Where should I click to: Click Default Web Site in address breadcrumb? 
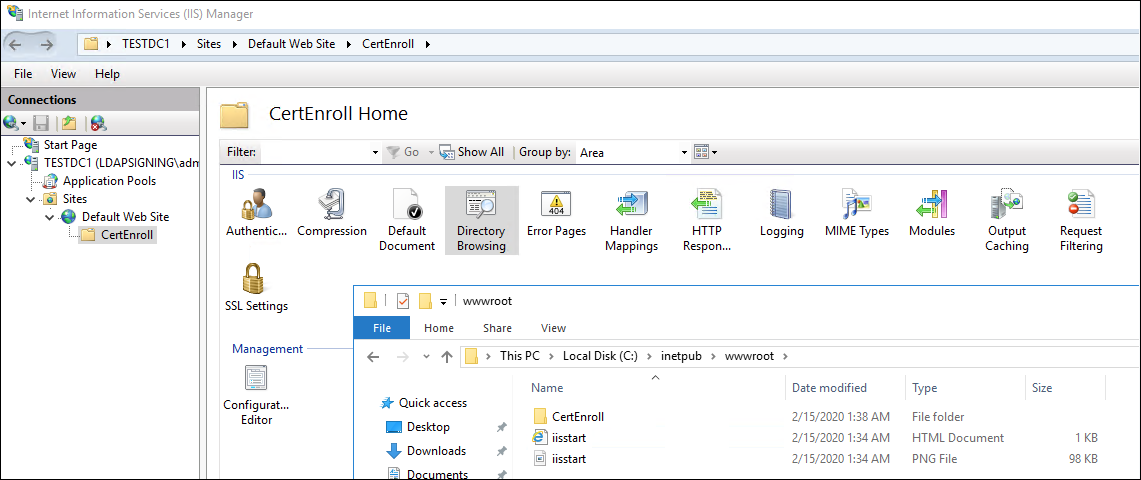(292, 44)
